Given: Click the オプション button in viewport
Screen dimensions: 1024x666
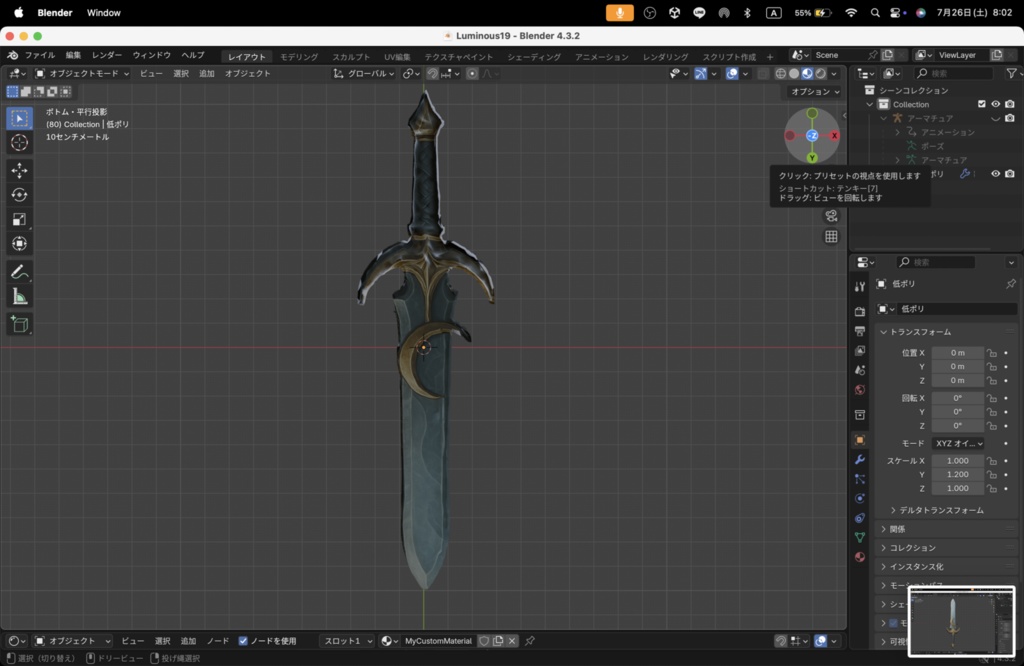Looking at the screenshot, I should (813, 92).
